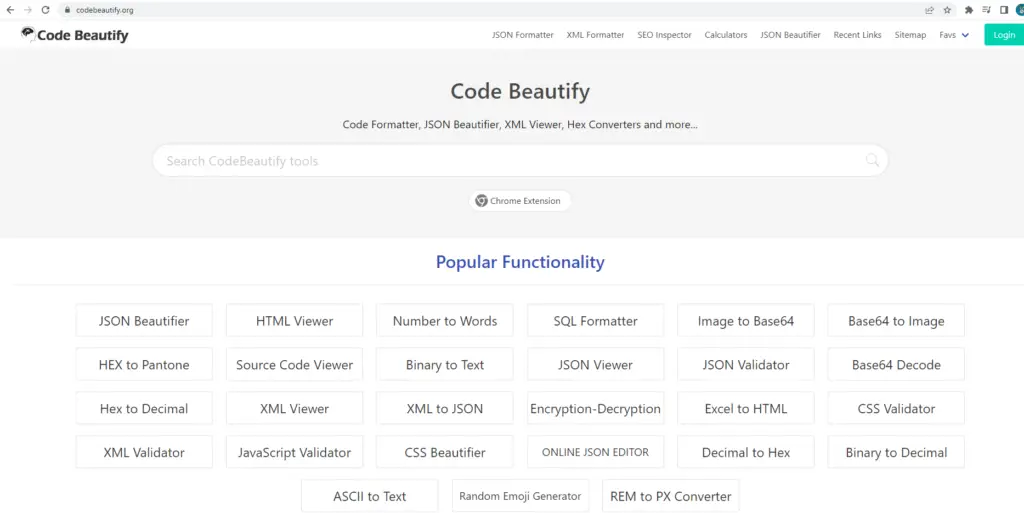Open the Base64 Decode tile

pyautogui.click(x=896, y=364)
